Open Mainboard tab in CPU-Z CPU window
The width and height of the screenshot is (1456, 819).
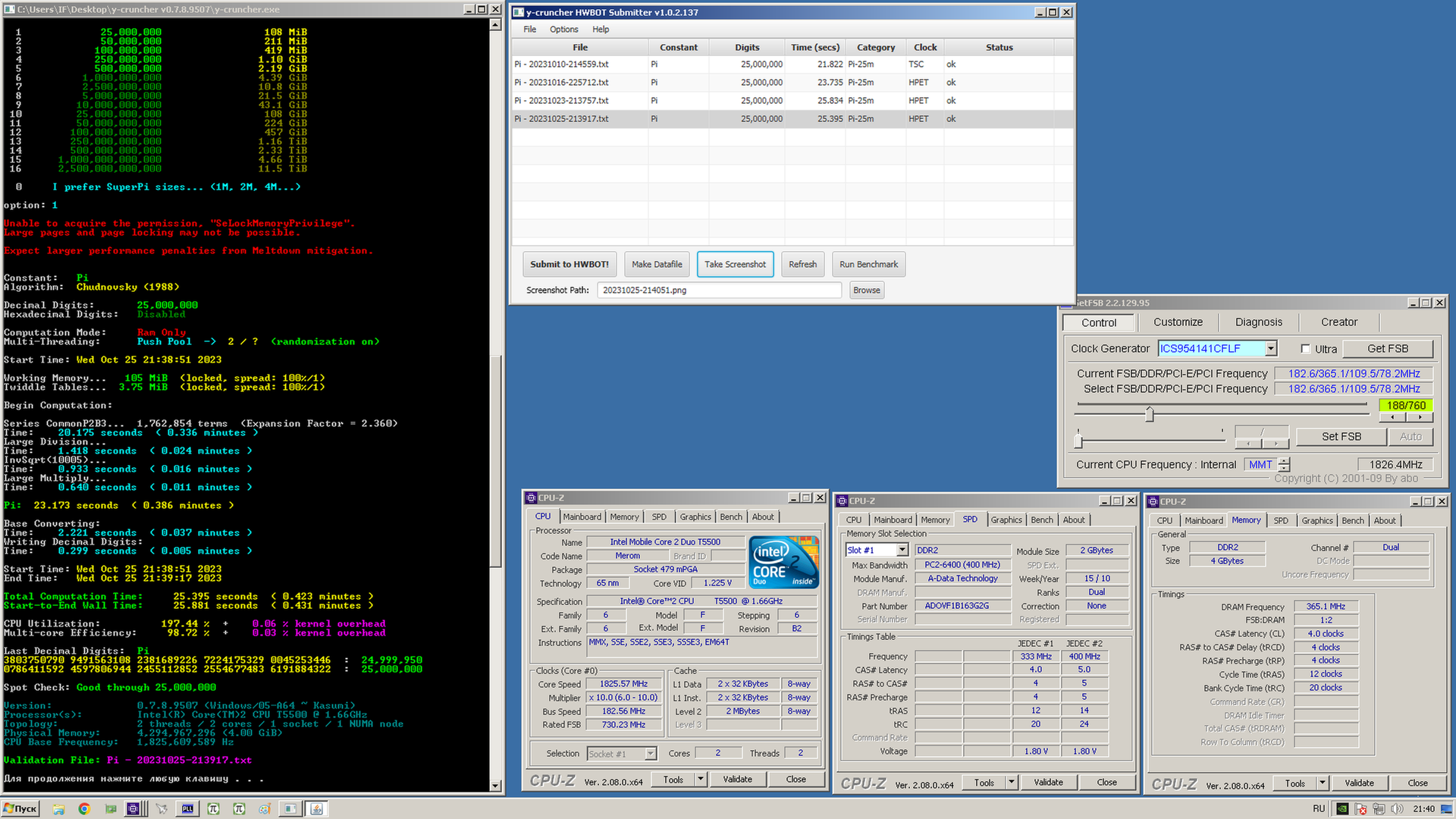pos(582,517)
